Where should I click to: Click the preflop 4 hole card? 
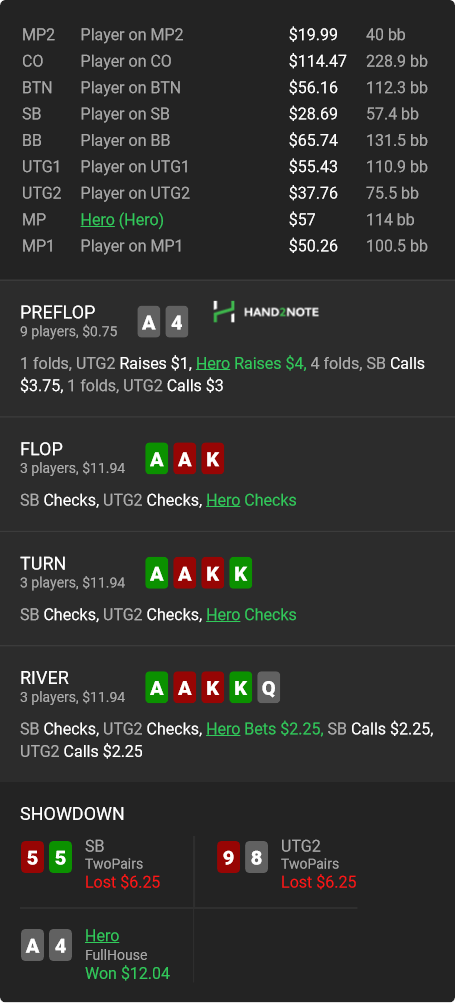coord(177,322)
